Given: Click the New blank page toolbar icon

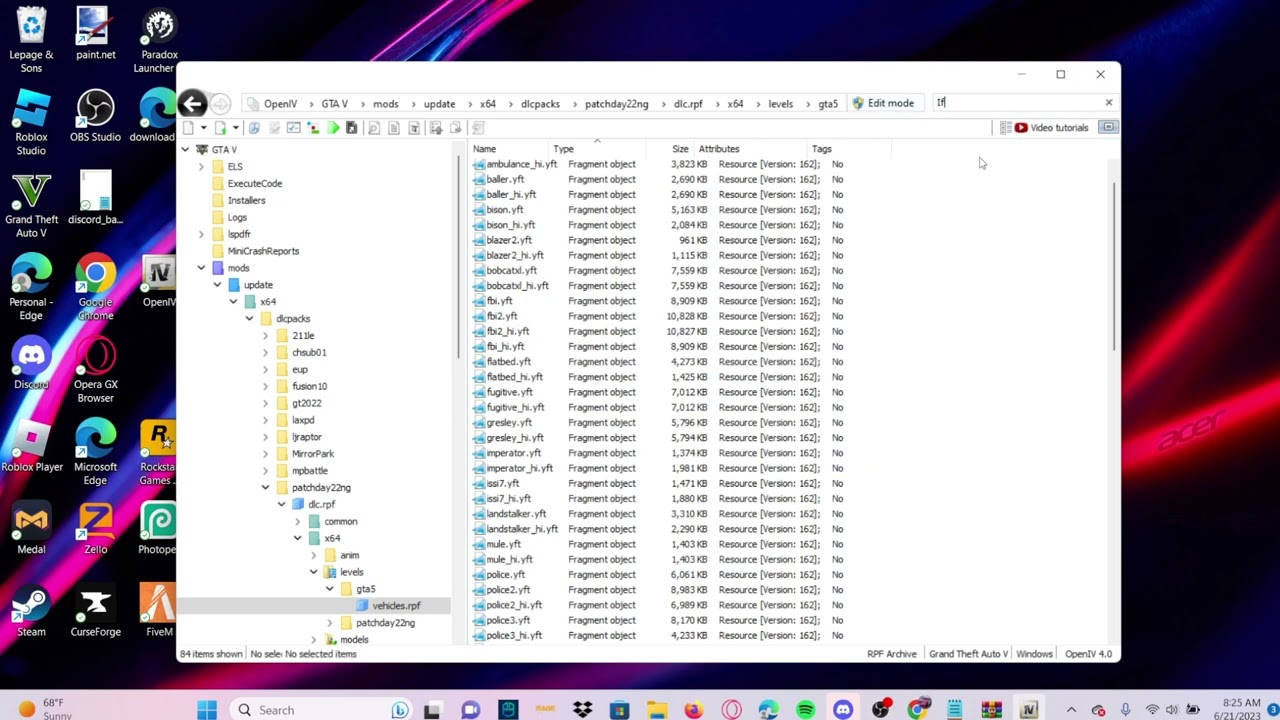Looking at the screenshot, I should coord(188,128).
